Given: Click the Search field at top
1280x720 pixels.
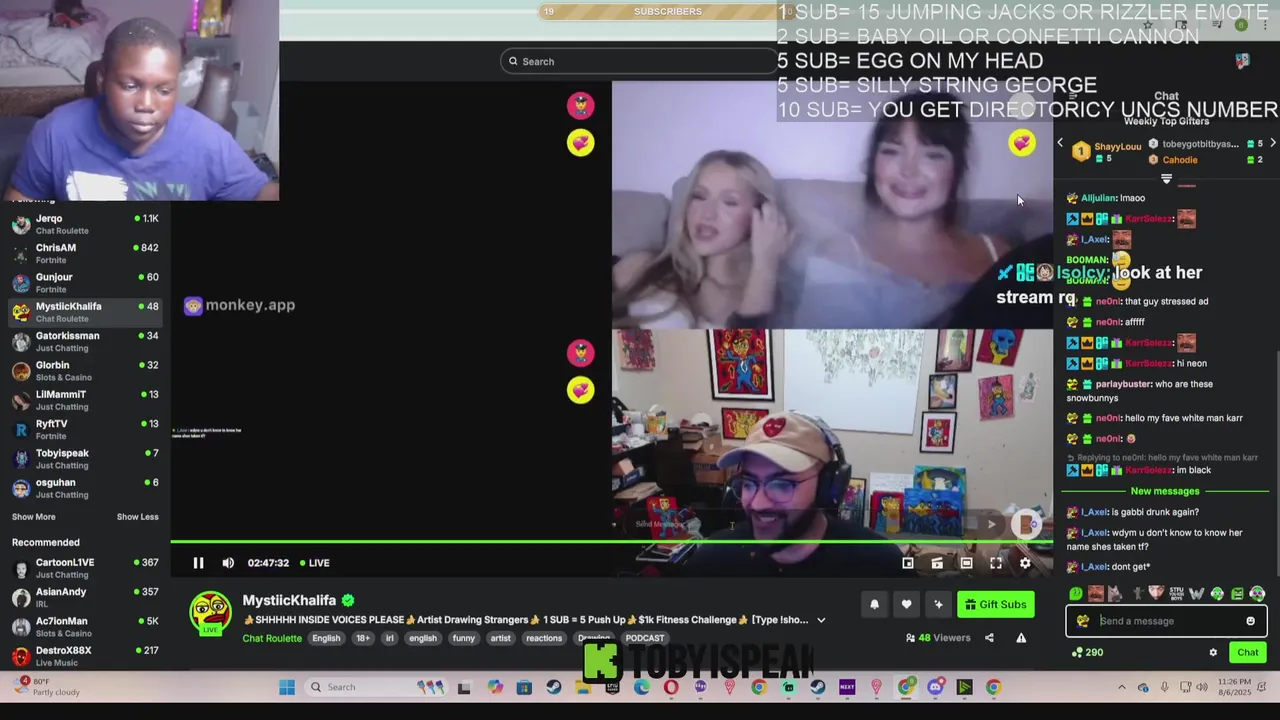Looking at the screenshot, I should (640, 61).
